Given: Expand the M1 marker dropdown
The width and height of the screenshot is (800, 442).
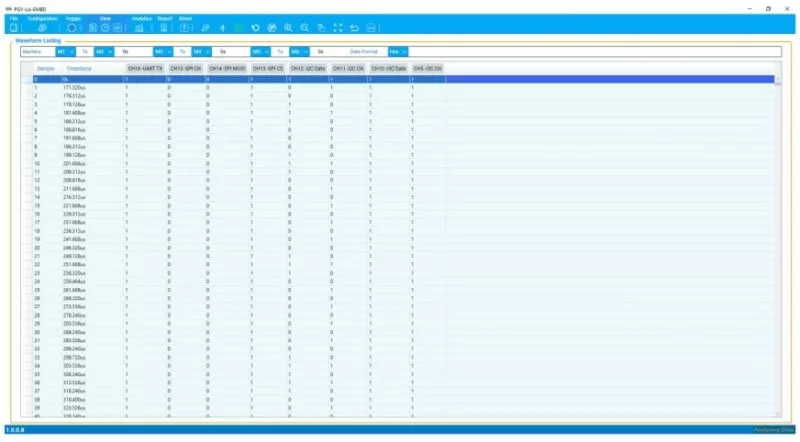Looking at the screenshot, I should point(64,50).
